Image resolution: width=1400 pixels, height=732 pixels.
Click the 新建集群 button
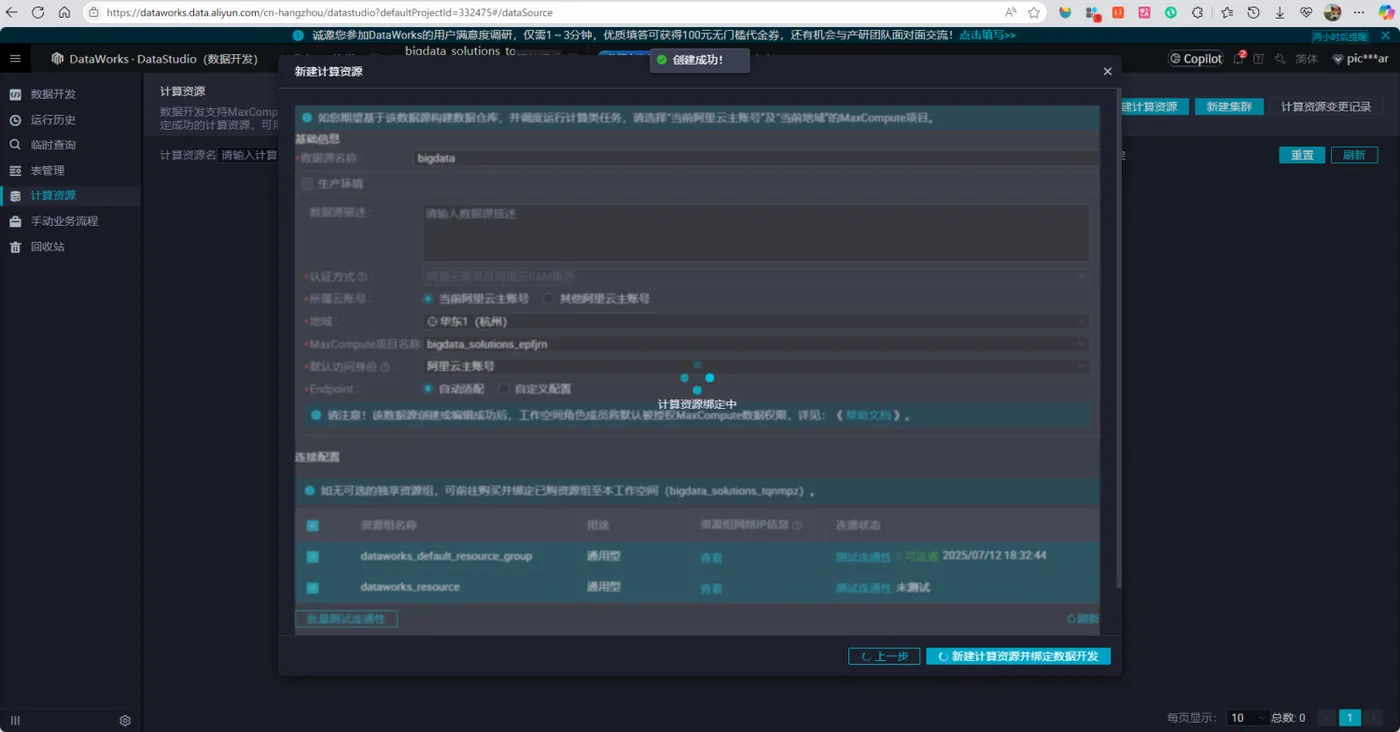click(1229, 107)
